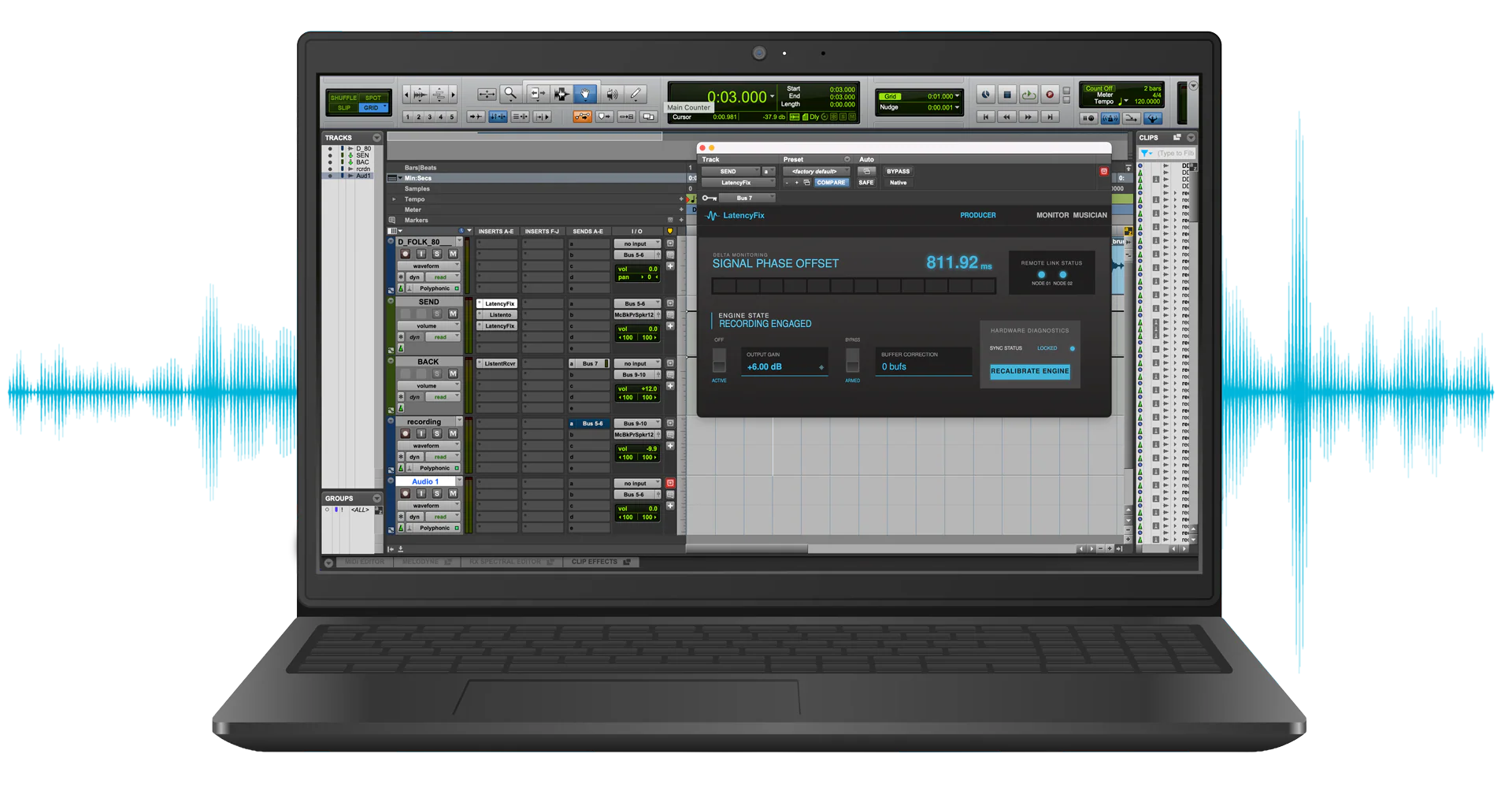The width and height of the screenshot is (1512, 791).
Task: Click RECALIBRATE ENGINE button
Action: coord(1030,371)
